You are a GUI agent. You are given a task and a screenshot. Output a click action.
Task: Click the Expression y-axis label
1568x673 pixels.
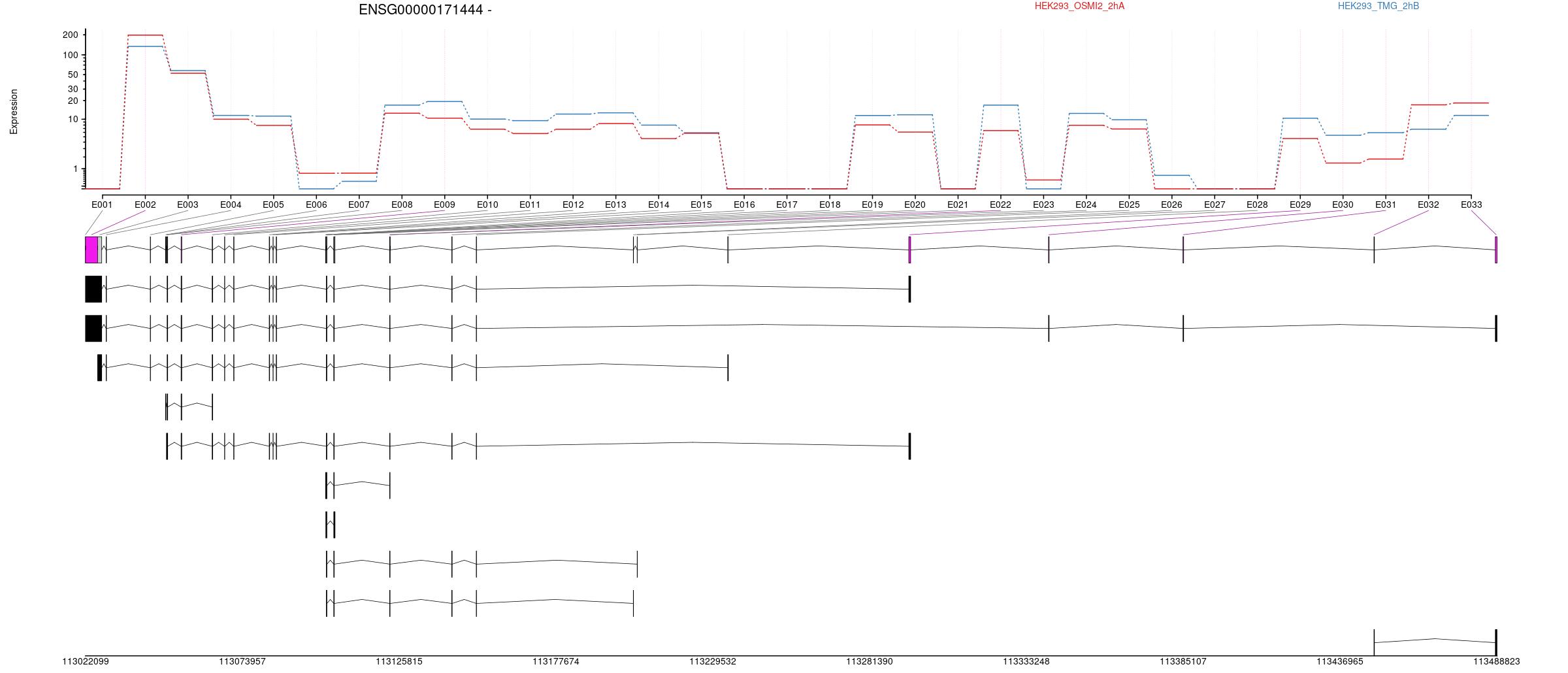[x=14, y=112]
